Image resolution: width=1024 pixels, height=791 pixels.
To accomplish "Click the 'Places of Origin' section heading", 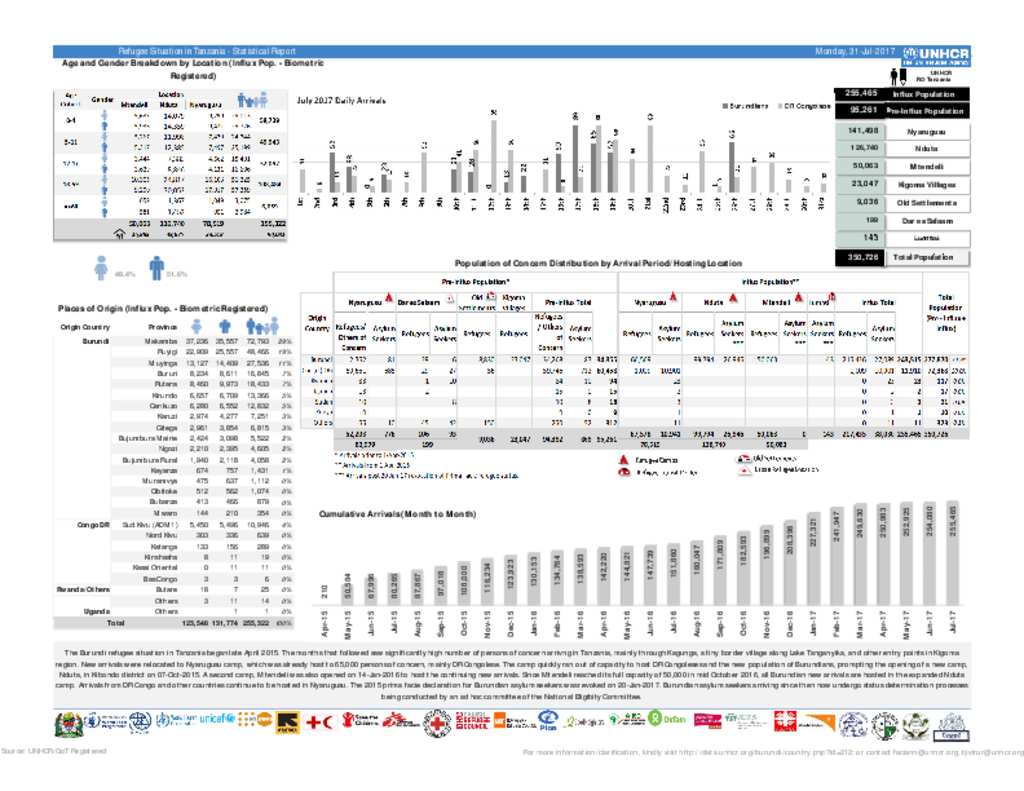I will coord(163,308).
